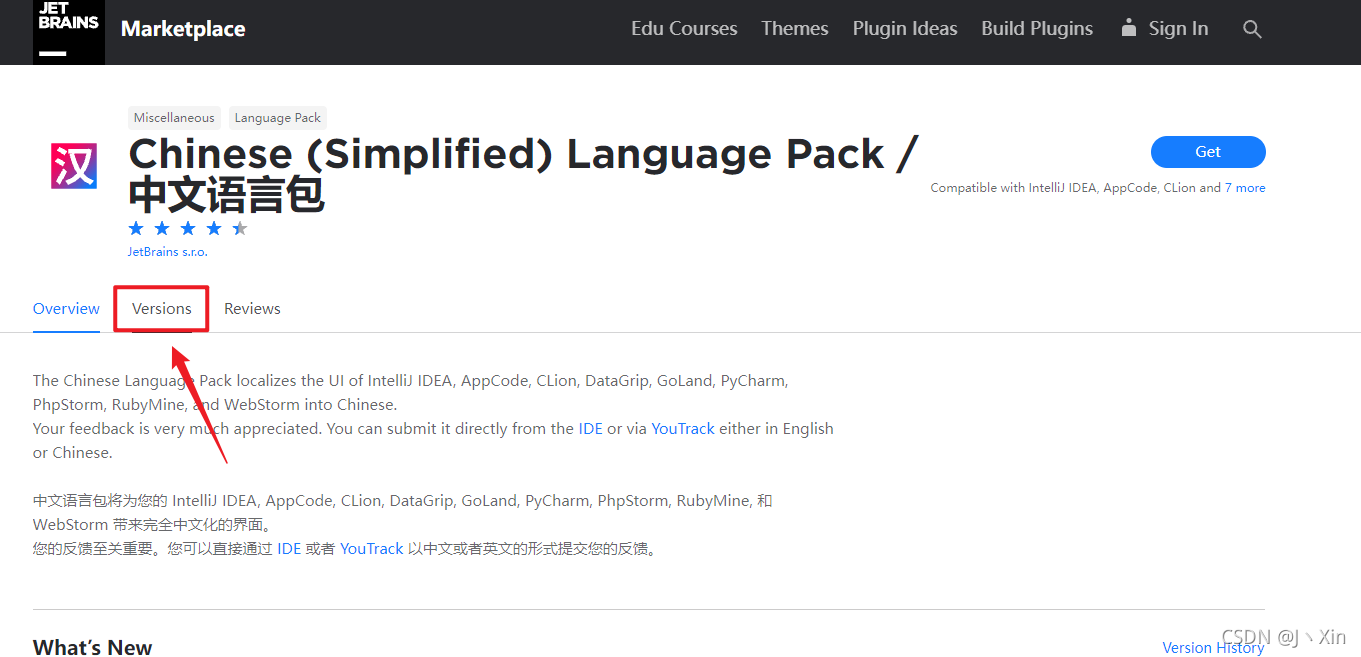This screenshot has width=1361, height=657.
Task: Expand the '7 more' compatible products link
Action: pyautogui.click(x=1245, y=188)
